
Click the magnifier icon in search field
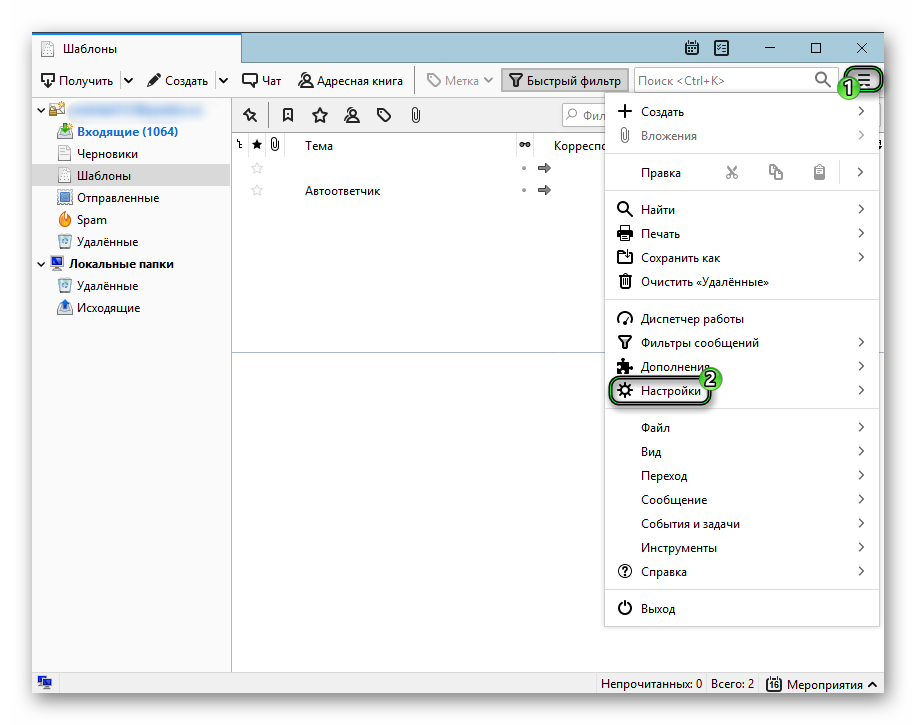(823, 79)
